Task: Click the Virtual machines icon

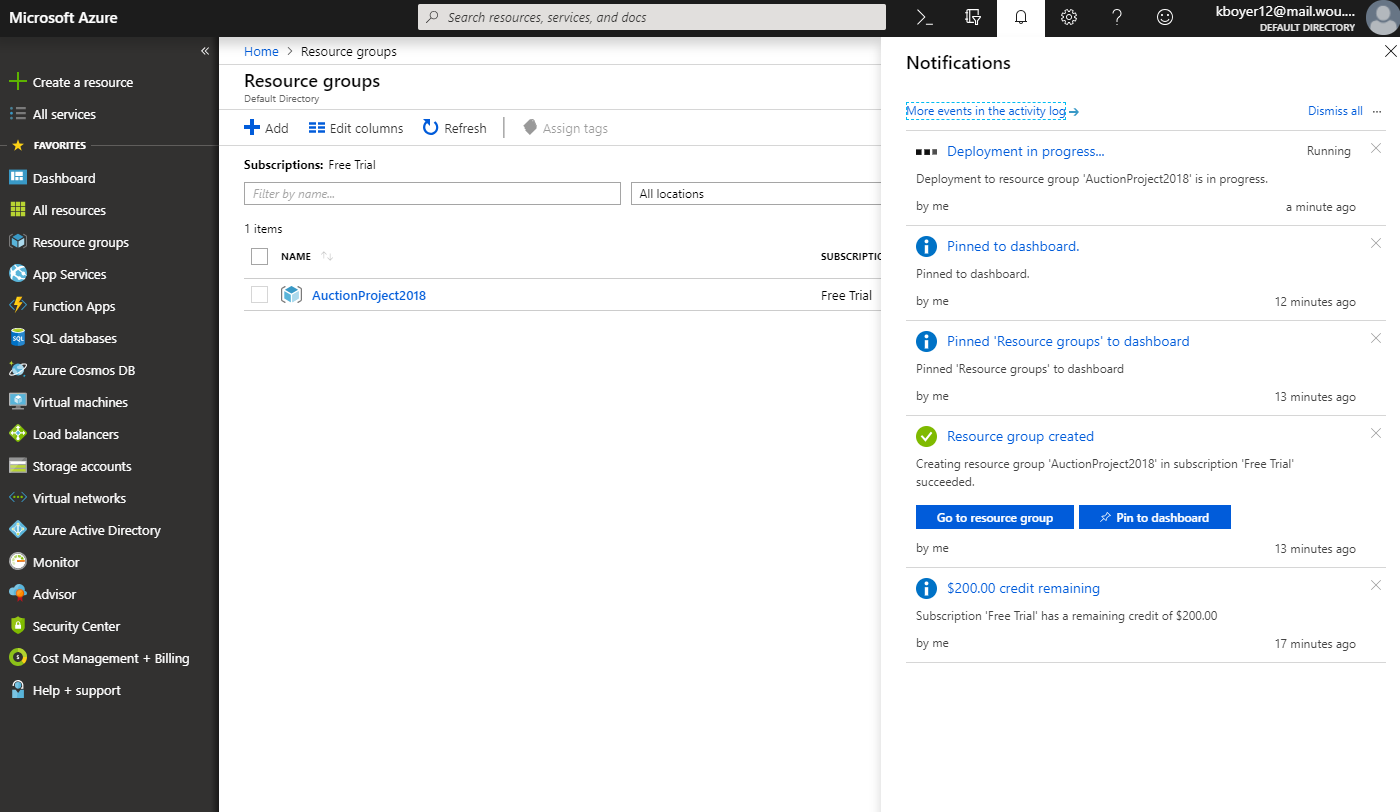Action: tap(17, 402)
